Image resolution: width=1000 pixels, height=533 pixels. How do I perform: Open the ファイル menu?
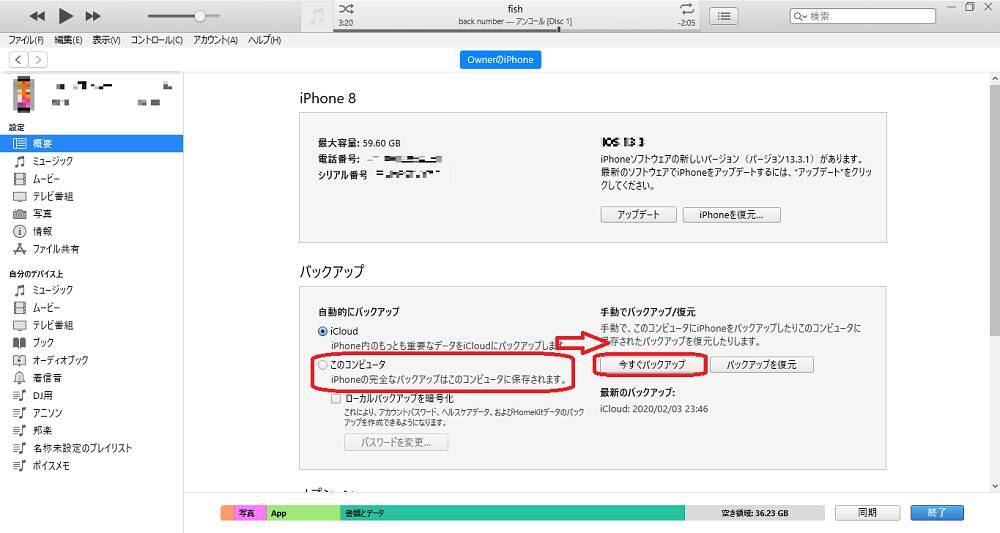pos(26,40)
